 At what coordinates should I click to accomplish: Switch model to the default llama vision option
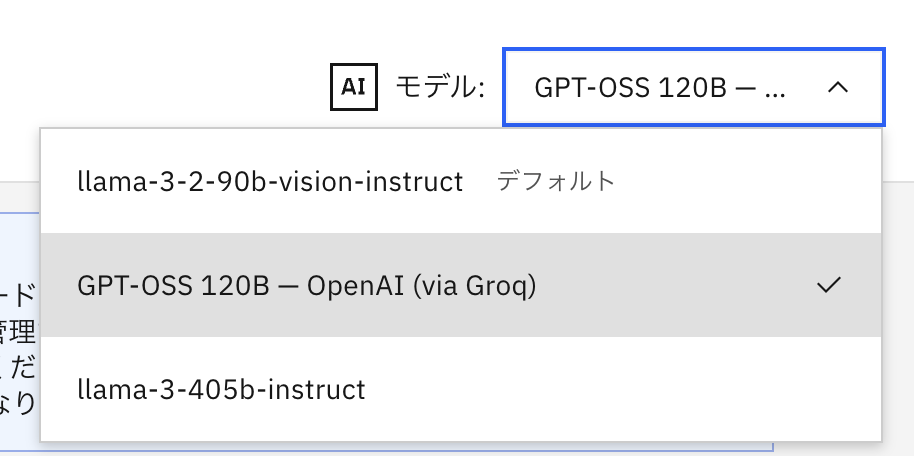270,182
